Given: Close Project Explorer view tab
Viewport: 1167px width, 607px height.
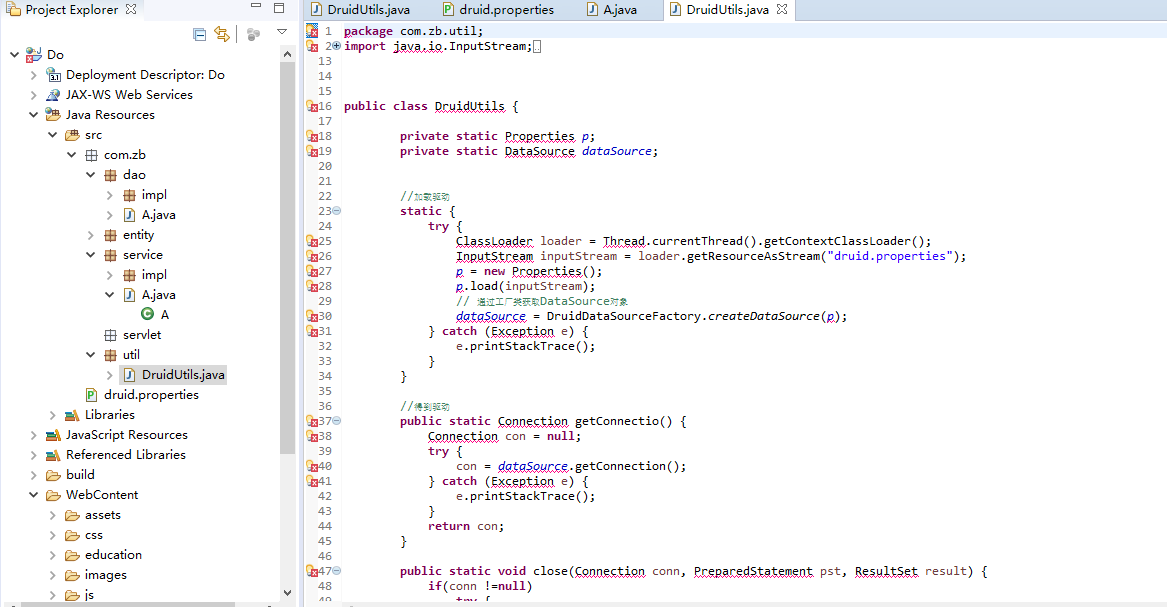Looking at the screenshot, I should point(131,10).
